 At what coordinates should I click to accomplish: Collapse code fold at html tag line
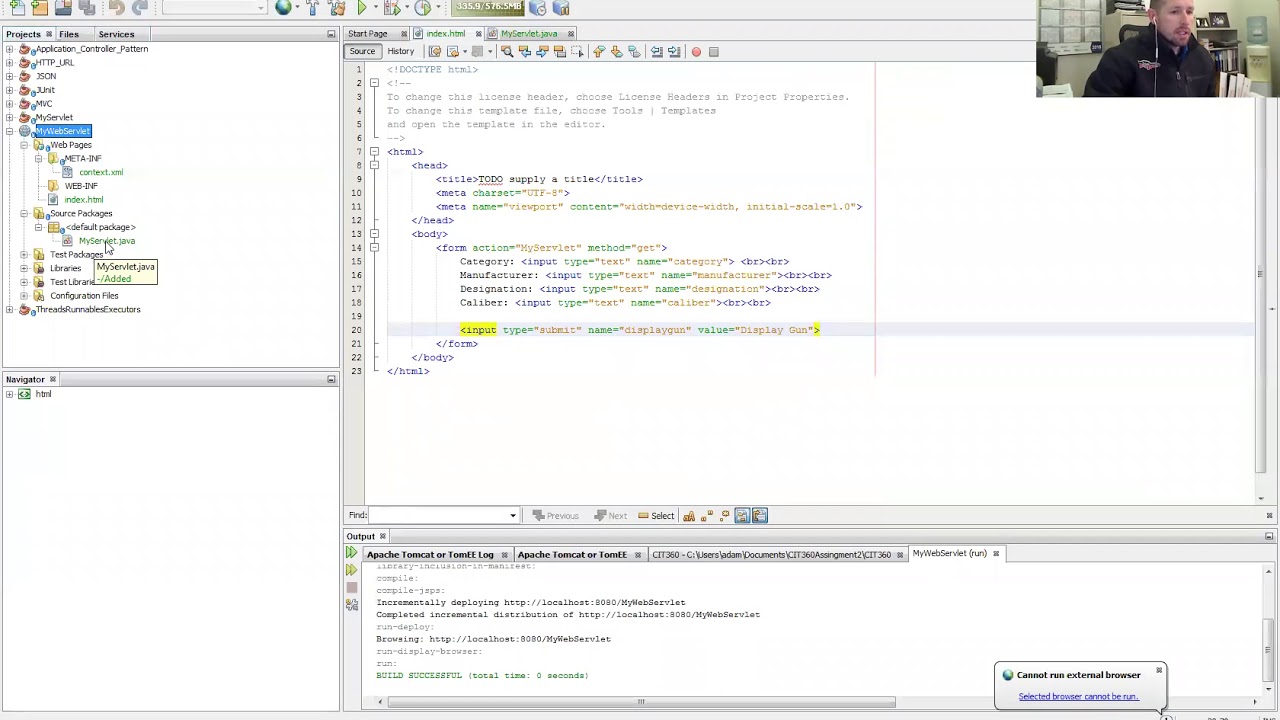pyautogui.click(x=374, y=152)
